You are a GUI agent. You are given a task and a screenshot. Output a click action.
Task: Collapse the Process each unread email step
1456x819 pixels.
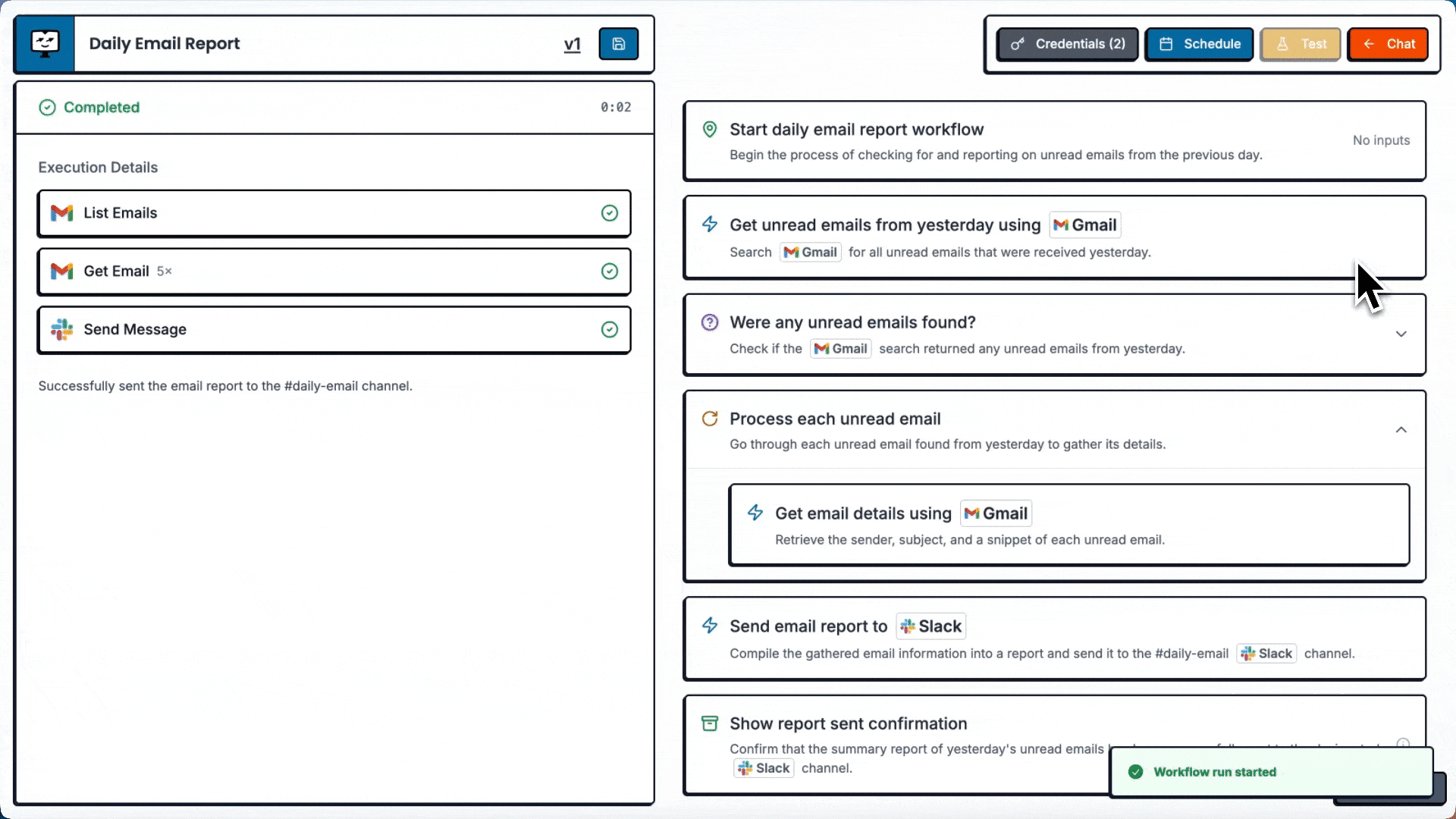point(1401,430)
